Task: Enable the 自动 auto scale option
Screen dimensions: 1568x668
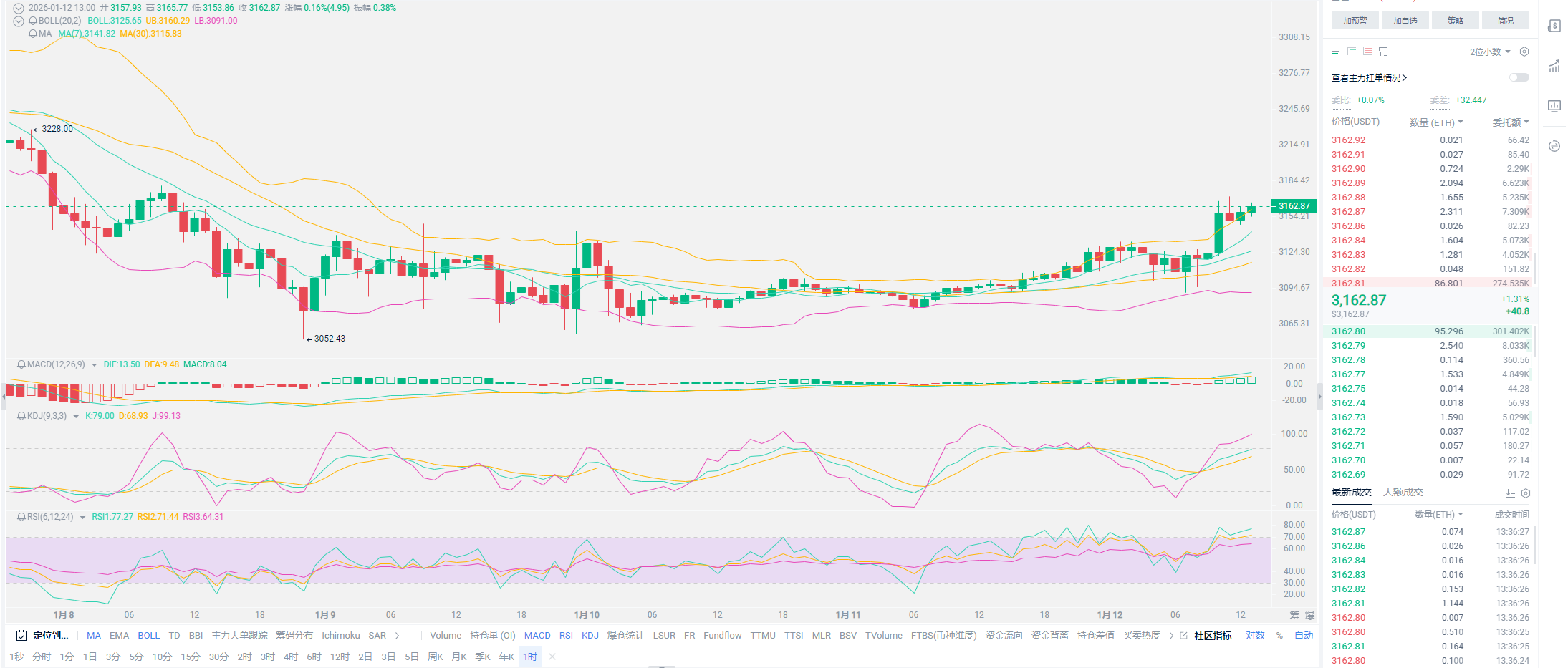Action: coord(1304,636)
